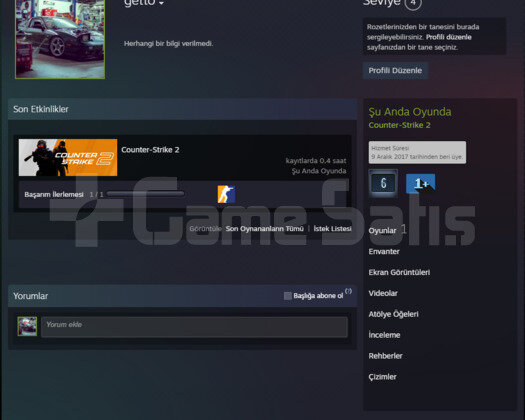525x420 pixels.
Task: Click the years of service badge 6
Action: 383,183
